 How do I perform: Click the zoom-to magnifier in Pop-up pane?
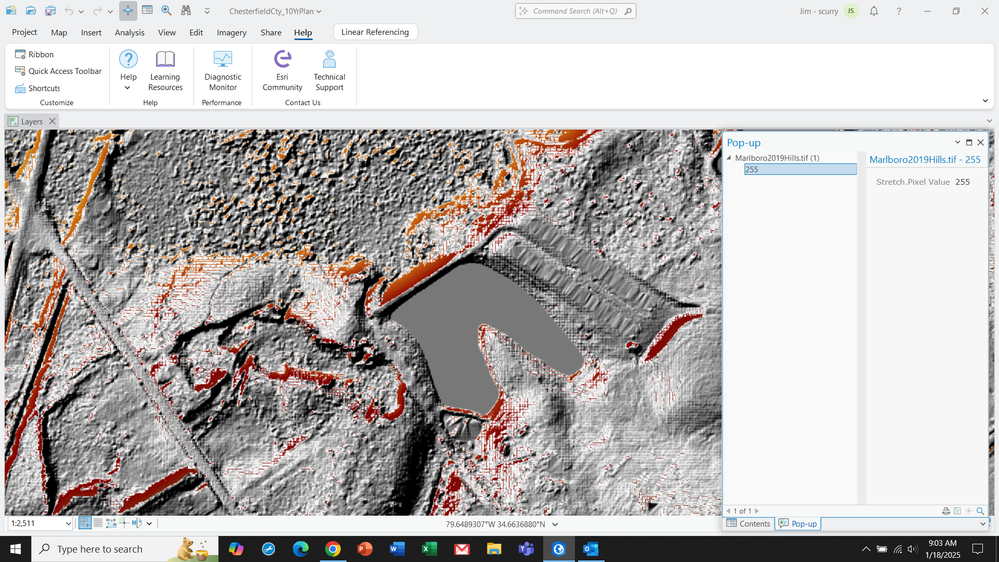click(980, 511)
